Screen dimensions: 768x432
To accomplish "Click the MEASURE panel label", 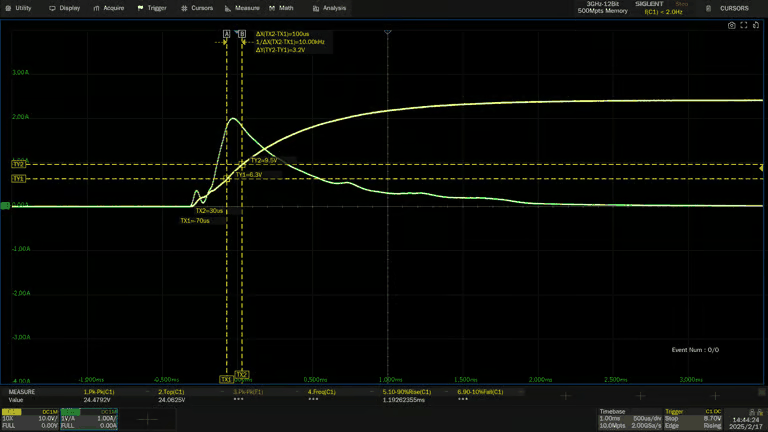I will click(x=22, y=392).
